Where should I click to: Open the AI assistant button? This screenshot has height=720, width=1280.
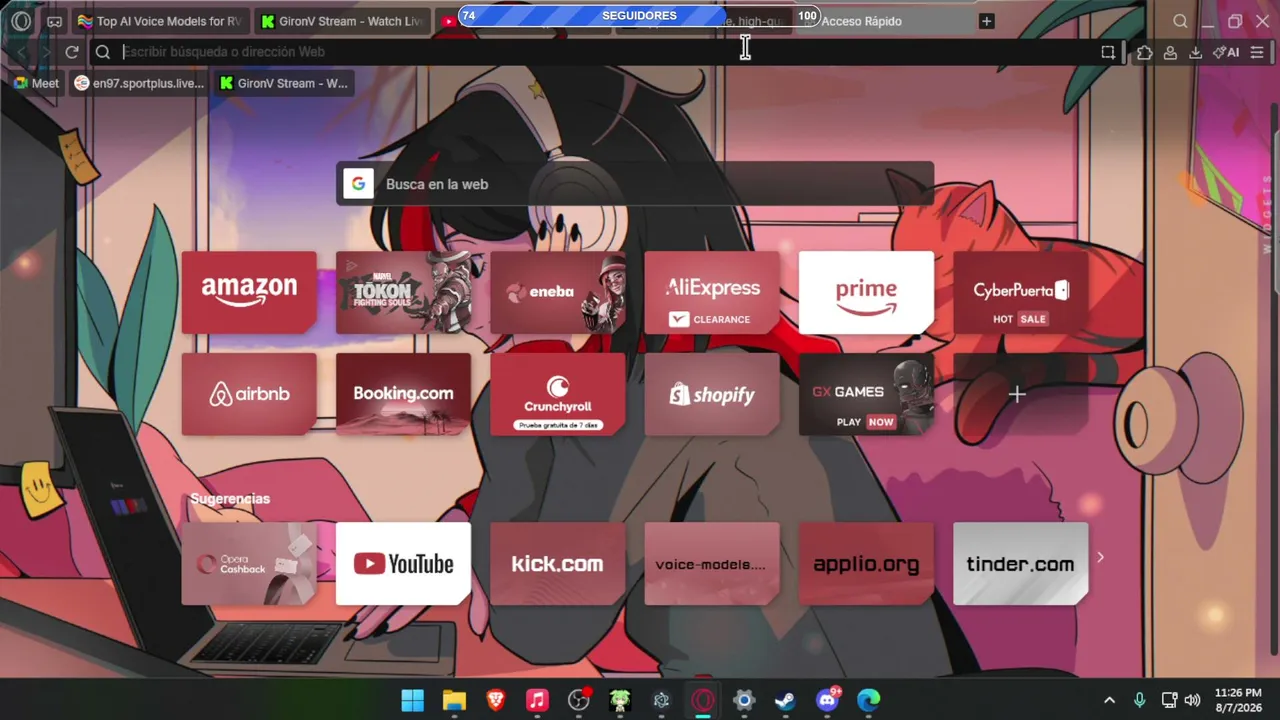tap(1226, 52)
